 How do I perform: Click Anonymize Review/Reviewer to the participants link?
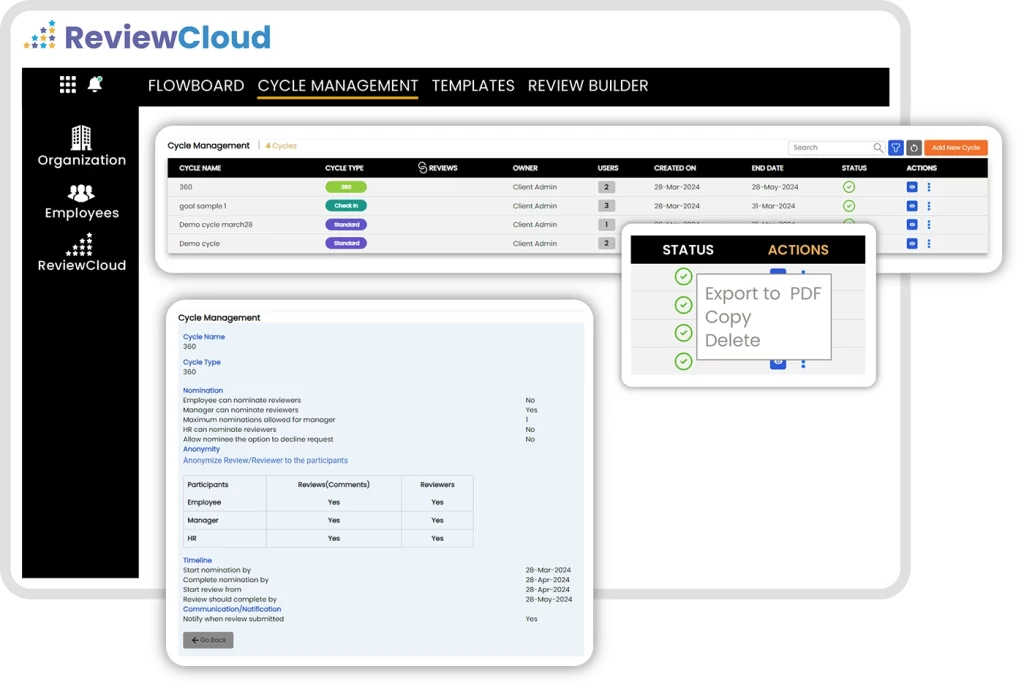(x=265, y=460)
